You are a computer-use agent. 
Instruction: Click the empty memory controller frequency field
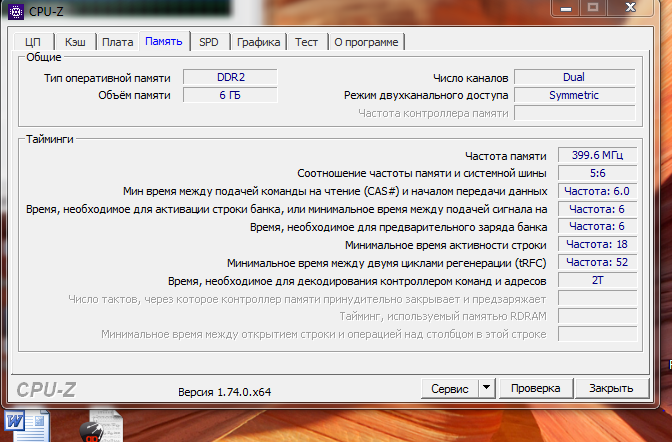[574, 113]
